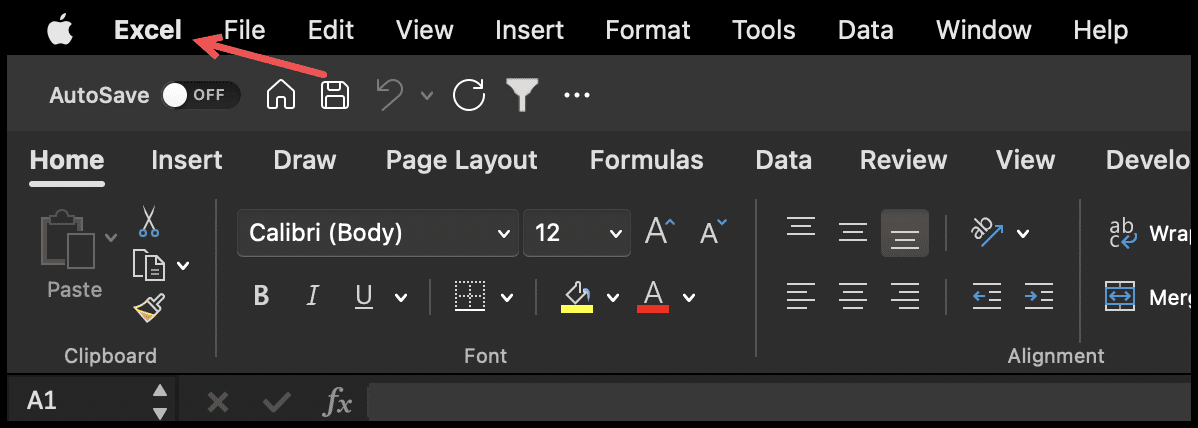Image resolution: width=1198 pixels, height=428 pixels.
Task: Click the Filter funnel icon
Action: tap(523, 96)
